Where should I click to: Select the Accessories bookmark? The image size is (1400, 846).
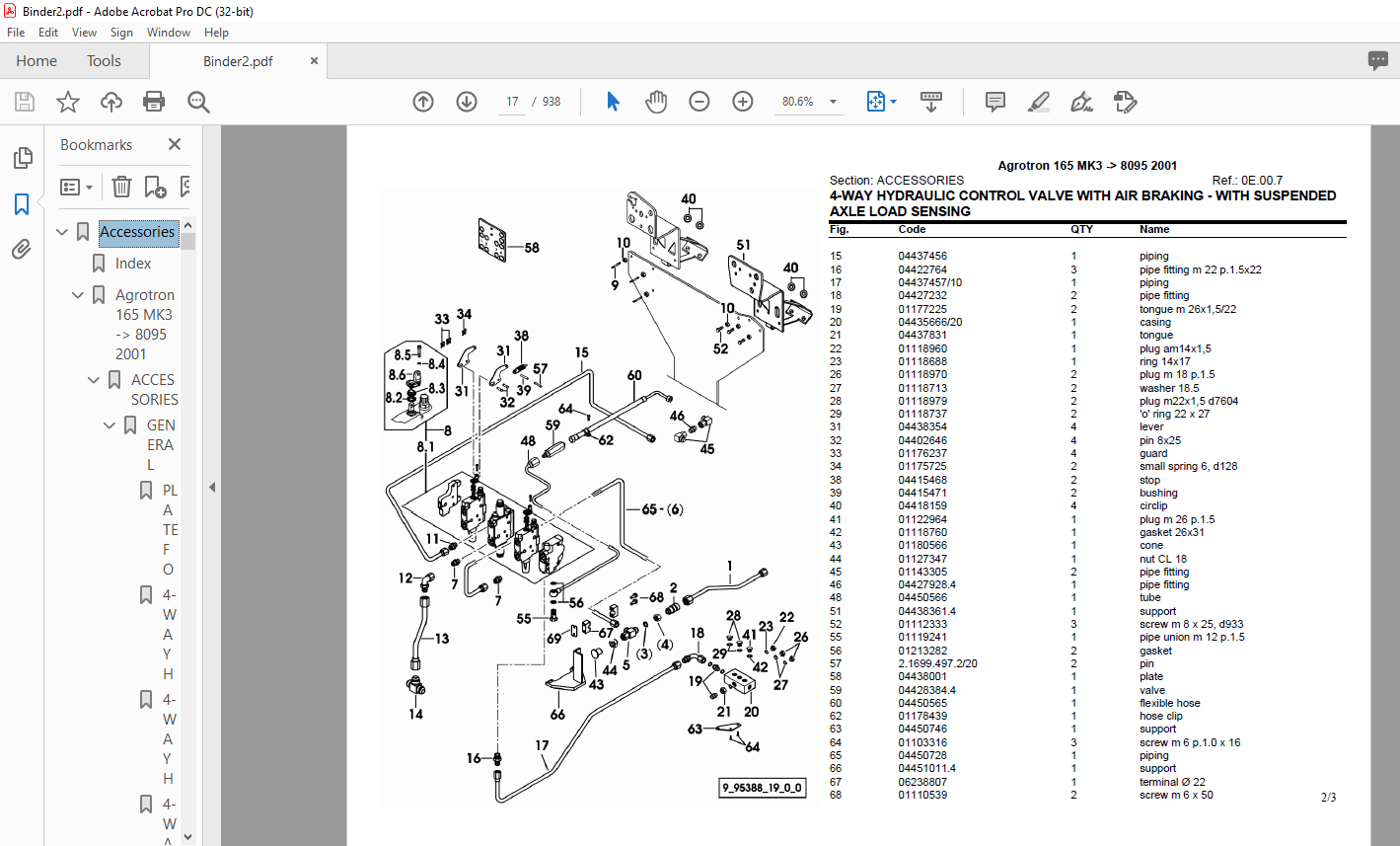[137, 232]
